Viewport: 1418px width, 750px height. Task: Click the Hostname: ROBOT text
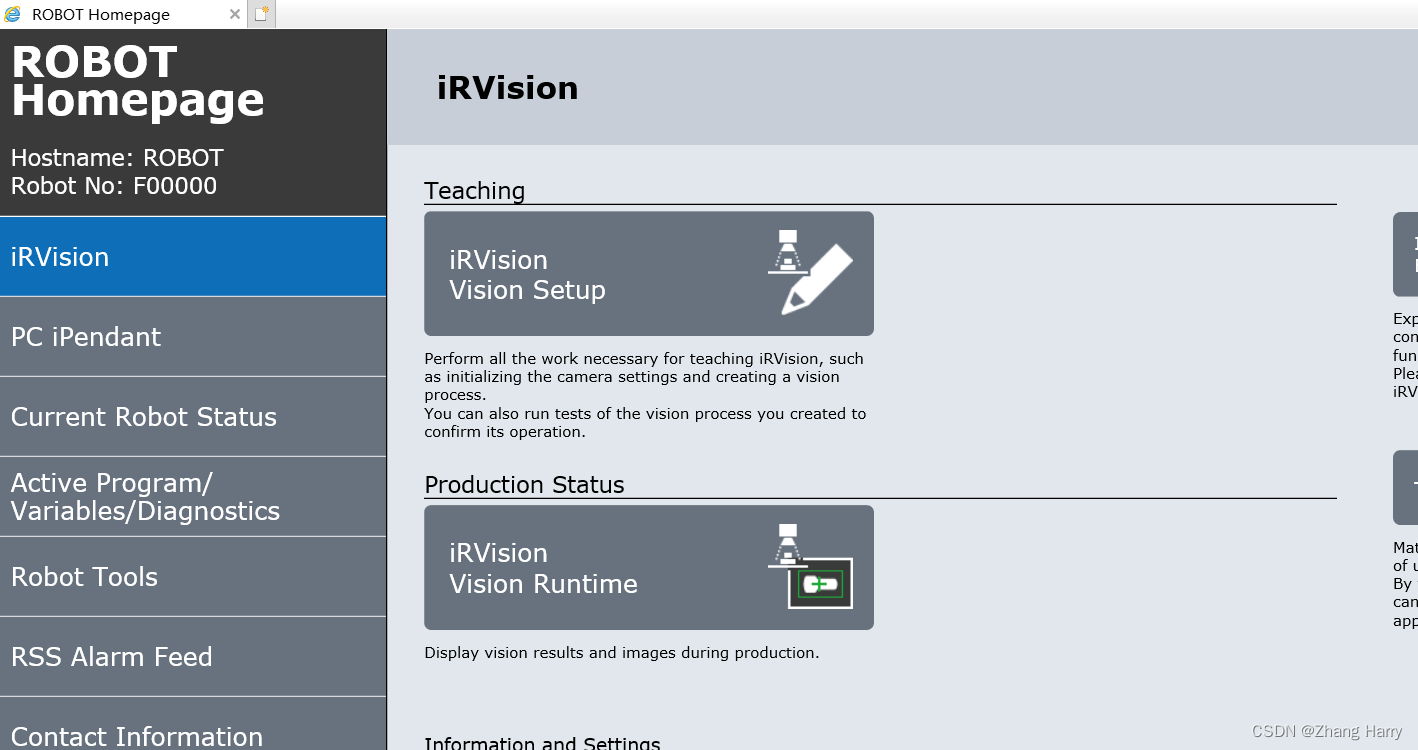coord(117,158)
